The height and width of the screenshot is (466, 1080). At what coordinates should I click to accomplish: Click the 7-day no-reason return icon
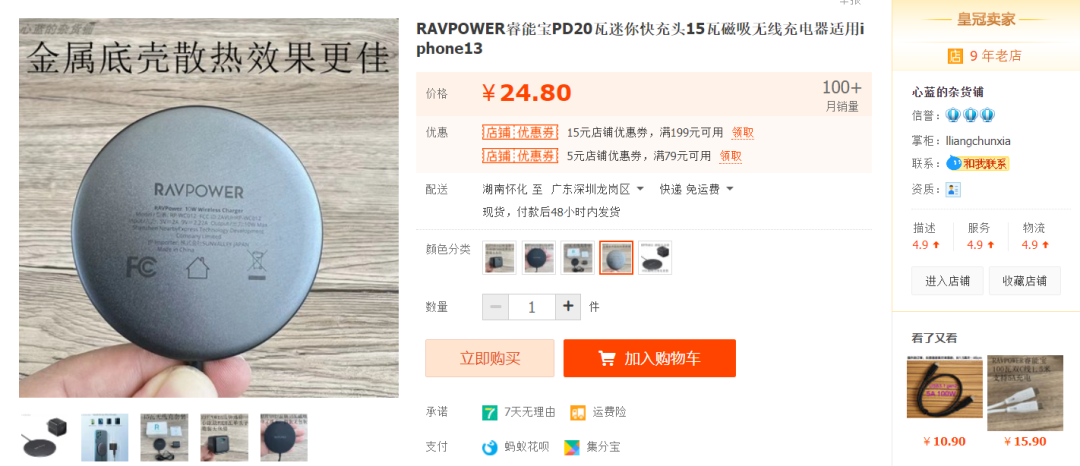(x=490, y=412)
